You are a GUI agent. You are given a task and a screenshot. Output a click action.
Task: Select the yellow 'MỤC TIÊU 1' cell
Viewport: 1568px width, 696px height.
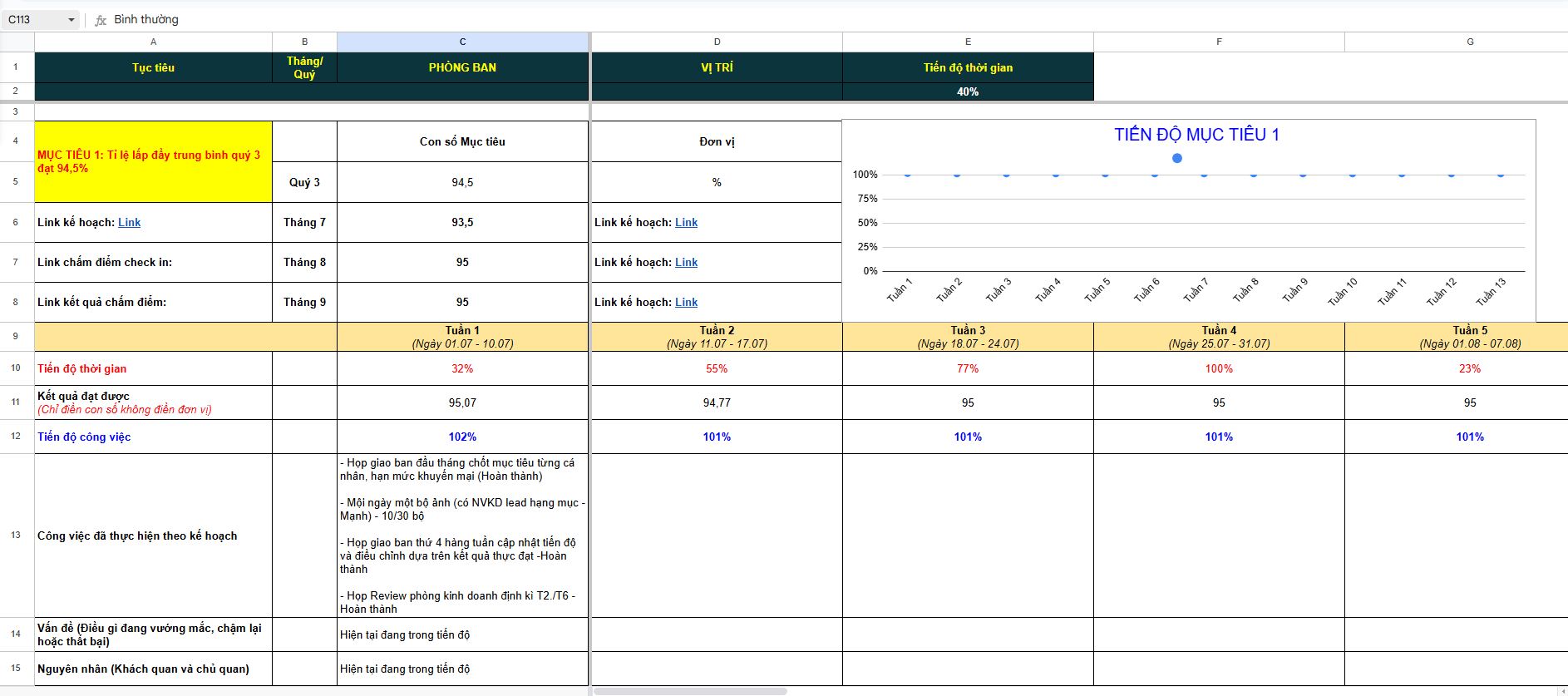coord(153,161)
